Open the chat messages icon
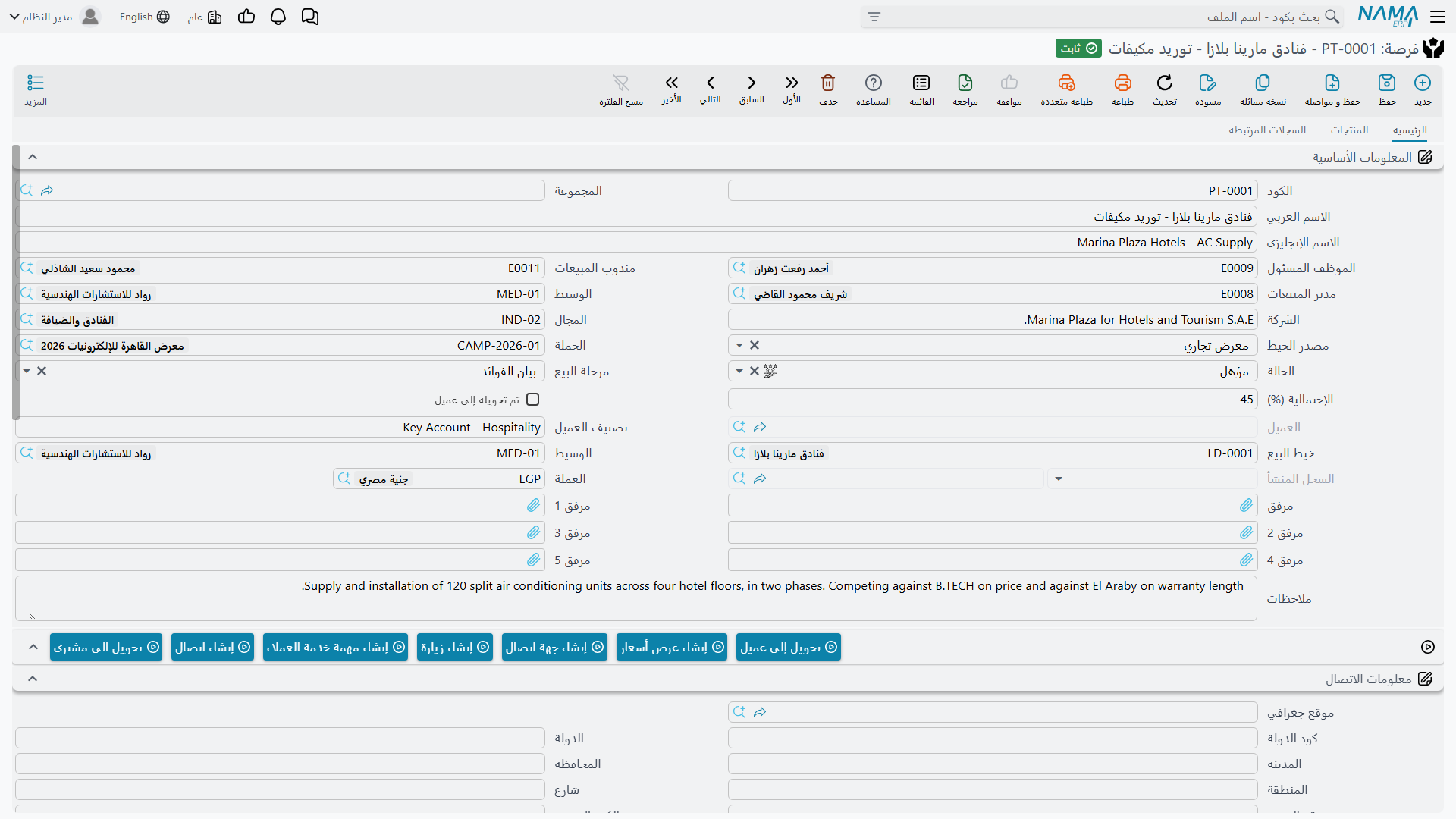Image resolution: width=1456 pixels, height=819 pixels. pos(310,17)
